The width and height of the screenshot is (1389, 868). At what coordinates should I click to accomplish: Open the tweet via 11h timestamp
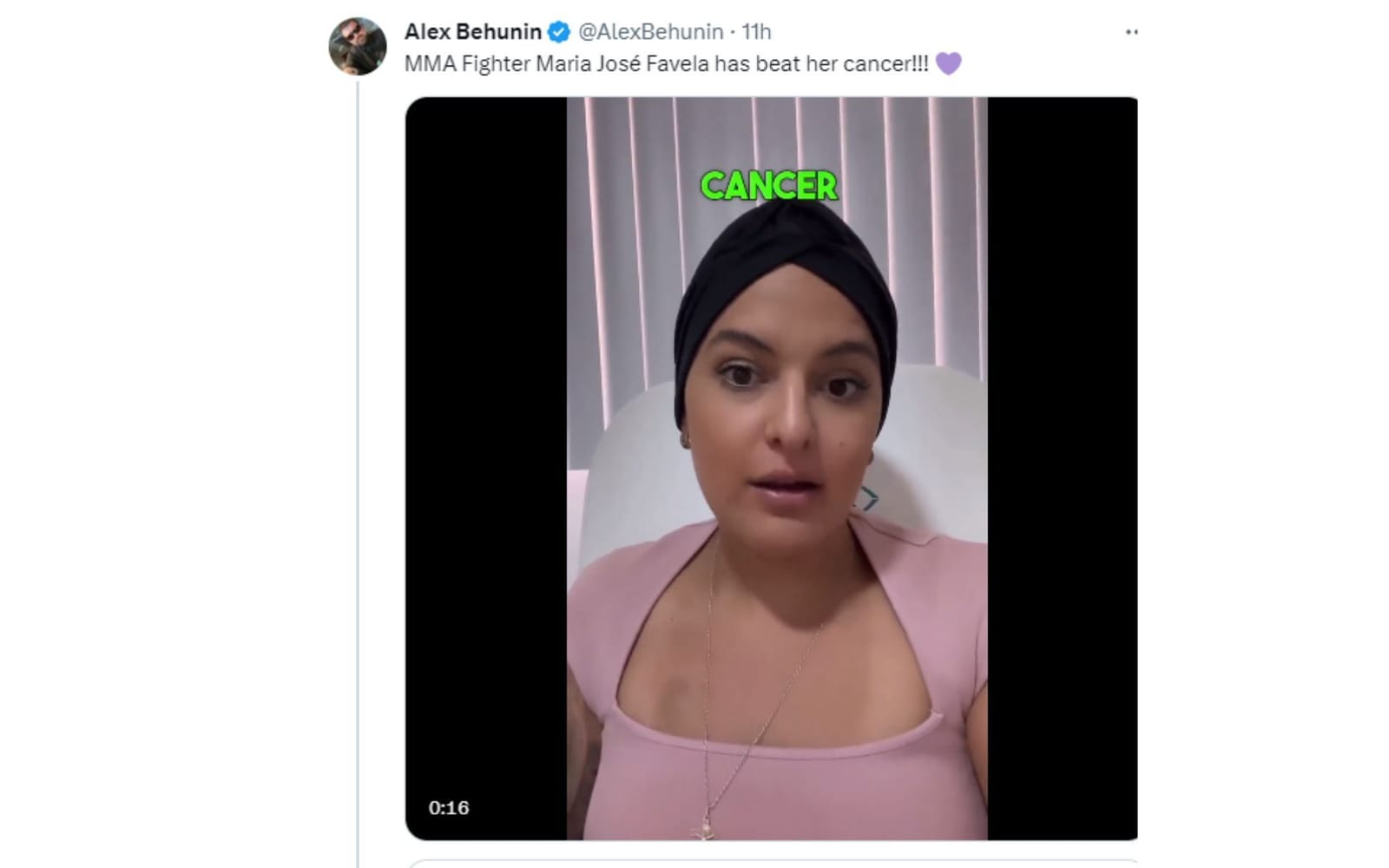click(x=756, y=32)
